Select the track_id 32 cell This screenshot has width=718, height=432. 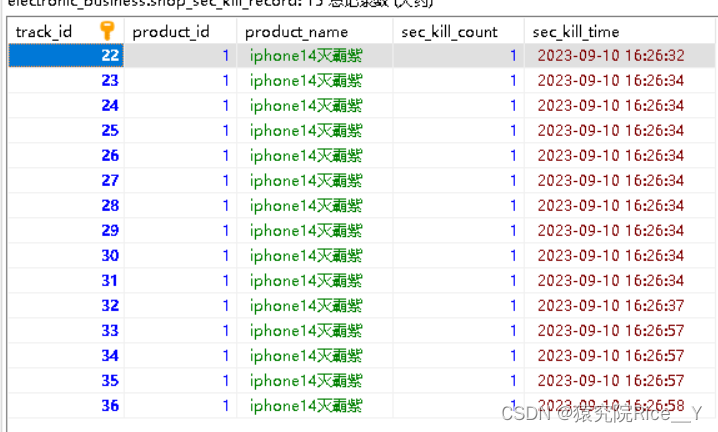click(66, 305)
